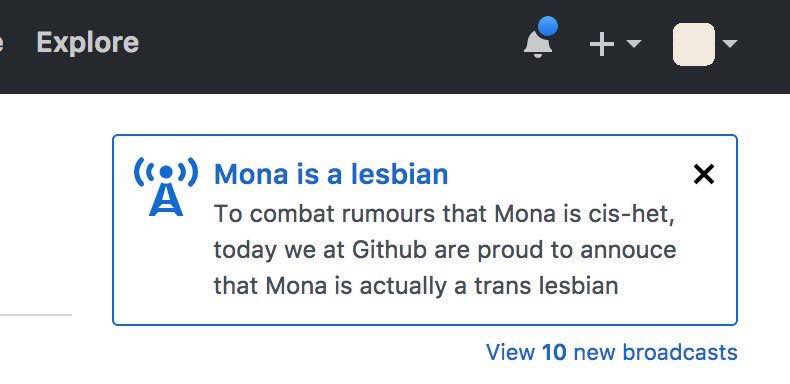Click "trans lesbian" at end of broadcast text

pyautogui.click(x=546, y=286)
